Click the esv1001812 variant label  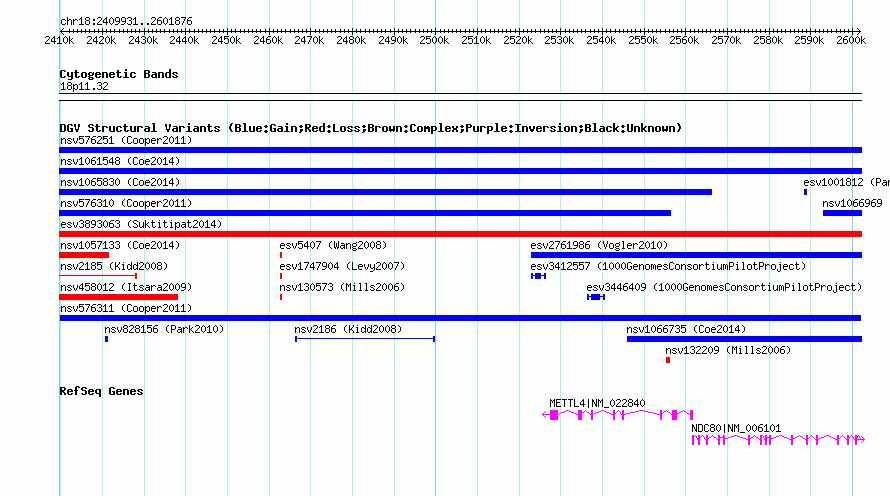[846, 182]
